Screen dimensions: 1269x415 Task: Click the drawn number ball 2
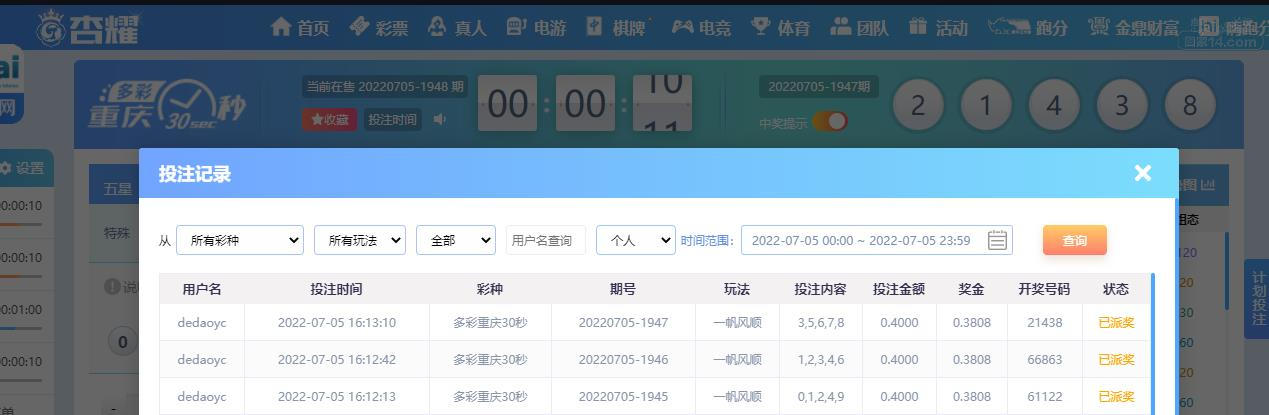pos(917,104)
